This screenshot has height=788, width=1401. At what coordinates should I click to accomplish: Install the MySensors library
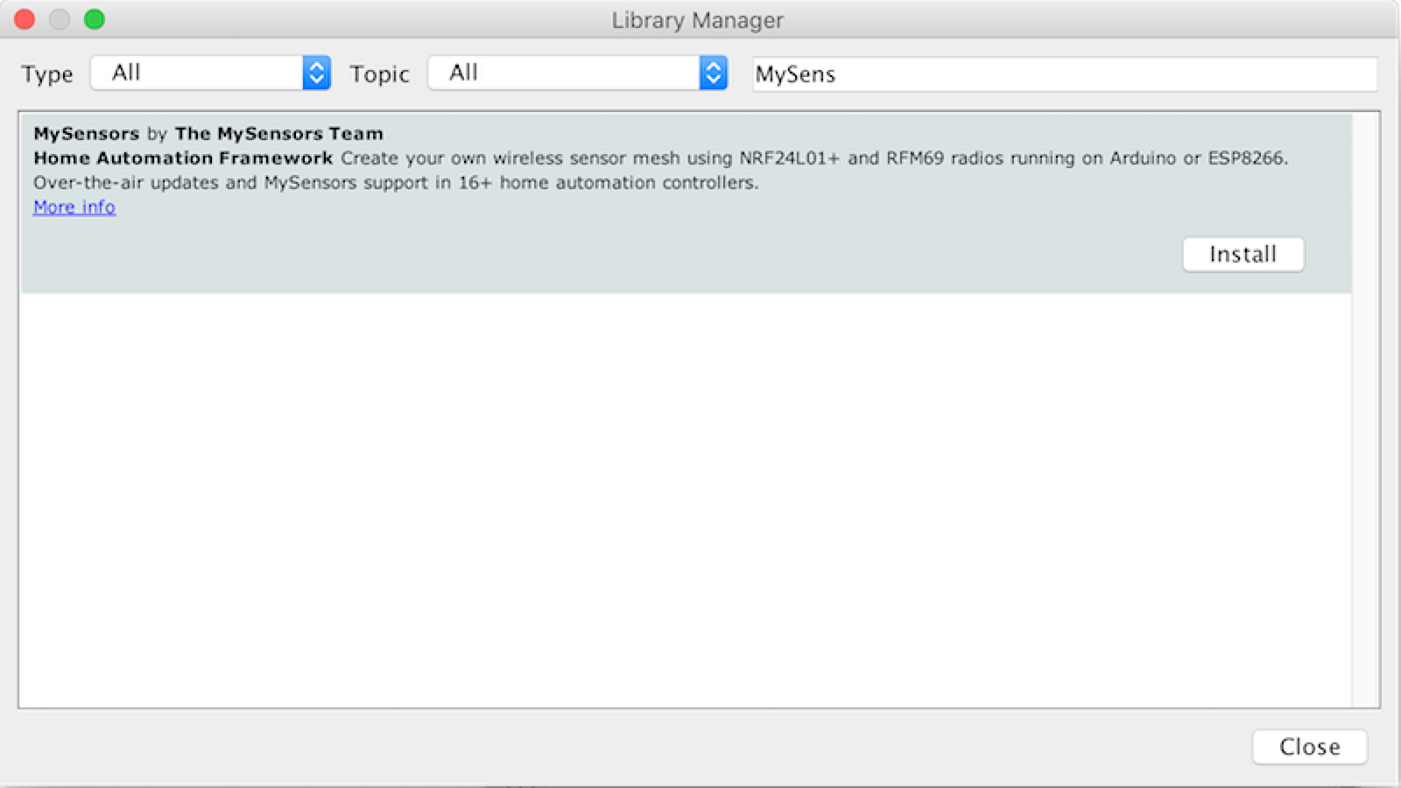(1243, 254)
